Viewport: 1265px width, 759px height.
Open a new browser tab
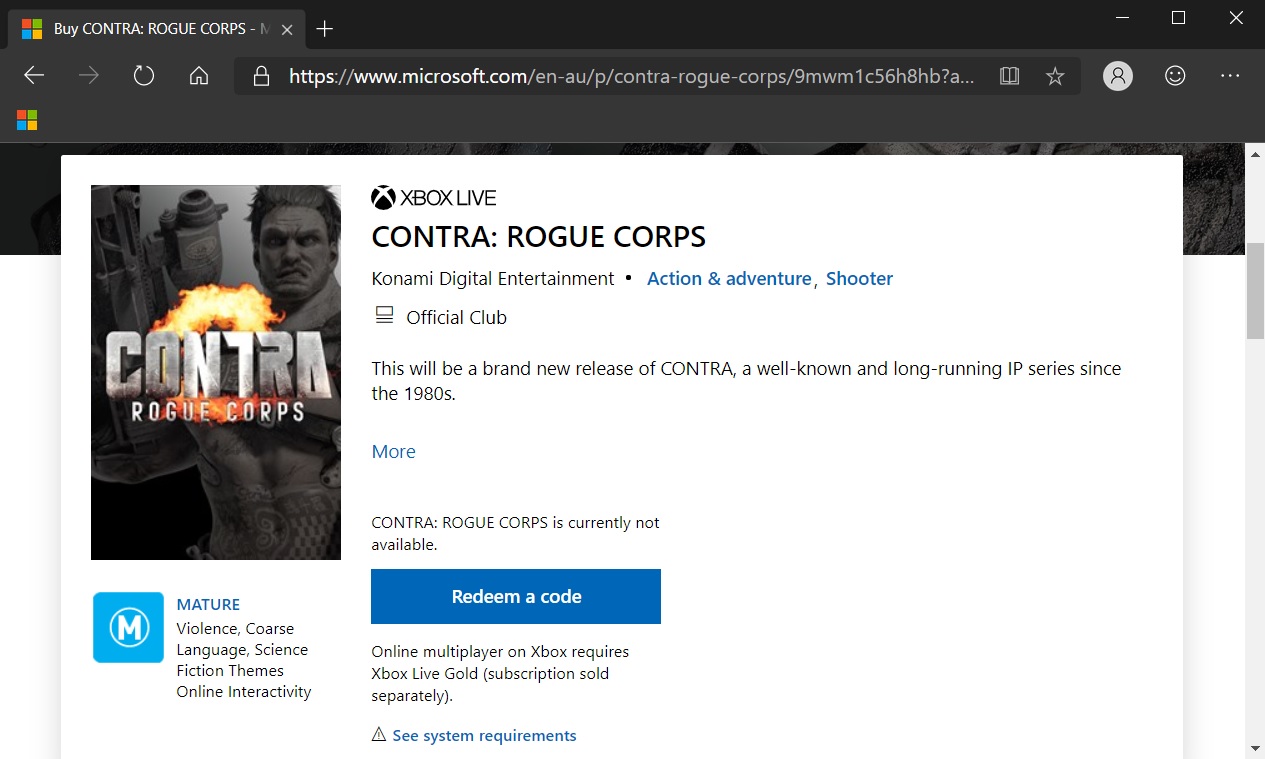(x=324, y=29)
